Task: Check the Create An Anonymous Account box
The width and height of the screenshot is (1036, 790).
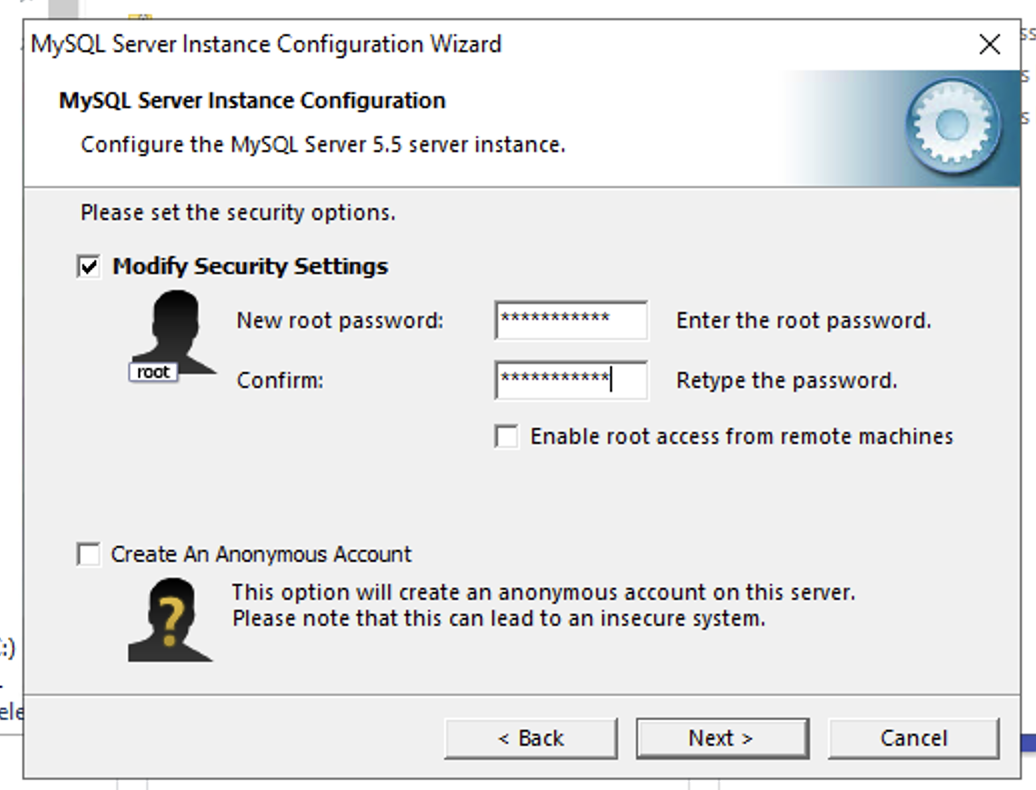Action: tap(89, 554)
